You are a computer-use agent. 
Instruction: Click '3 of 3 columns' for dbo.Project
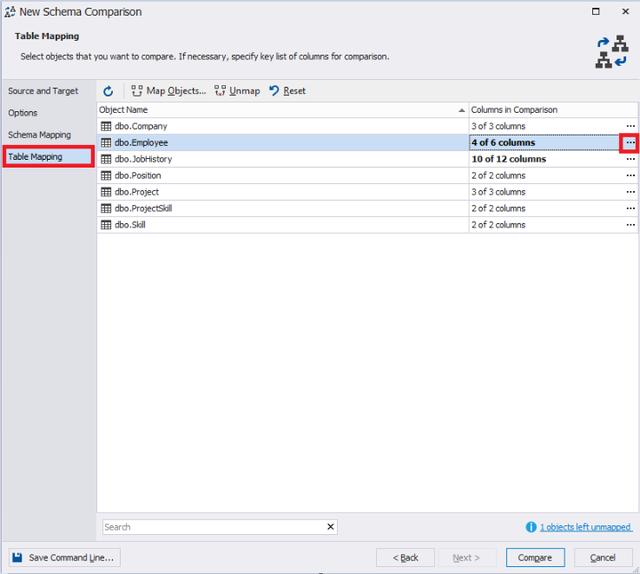[498, 192]
